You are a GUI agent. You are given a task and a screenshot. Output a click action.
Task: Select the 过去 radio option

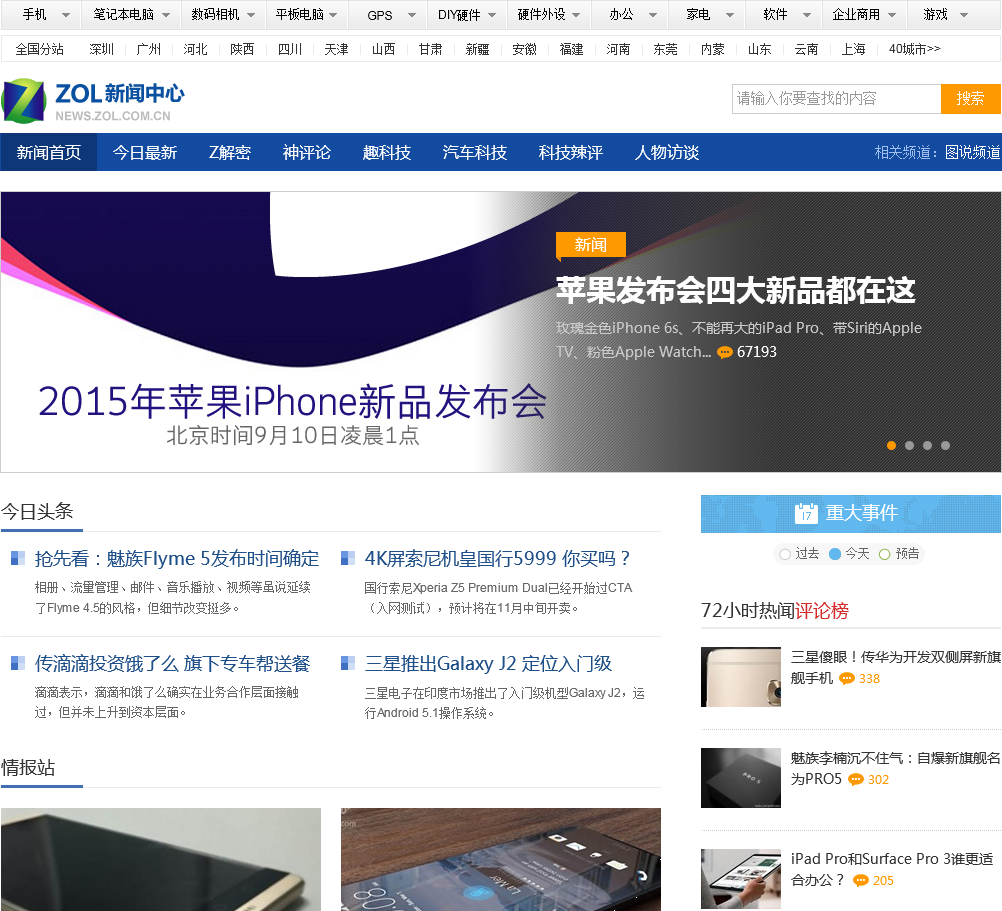[785, 555]
